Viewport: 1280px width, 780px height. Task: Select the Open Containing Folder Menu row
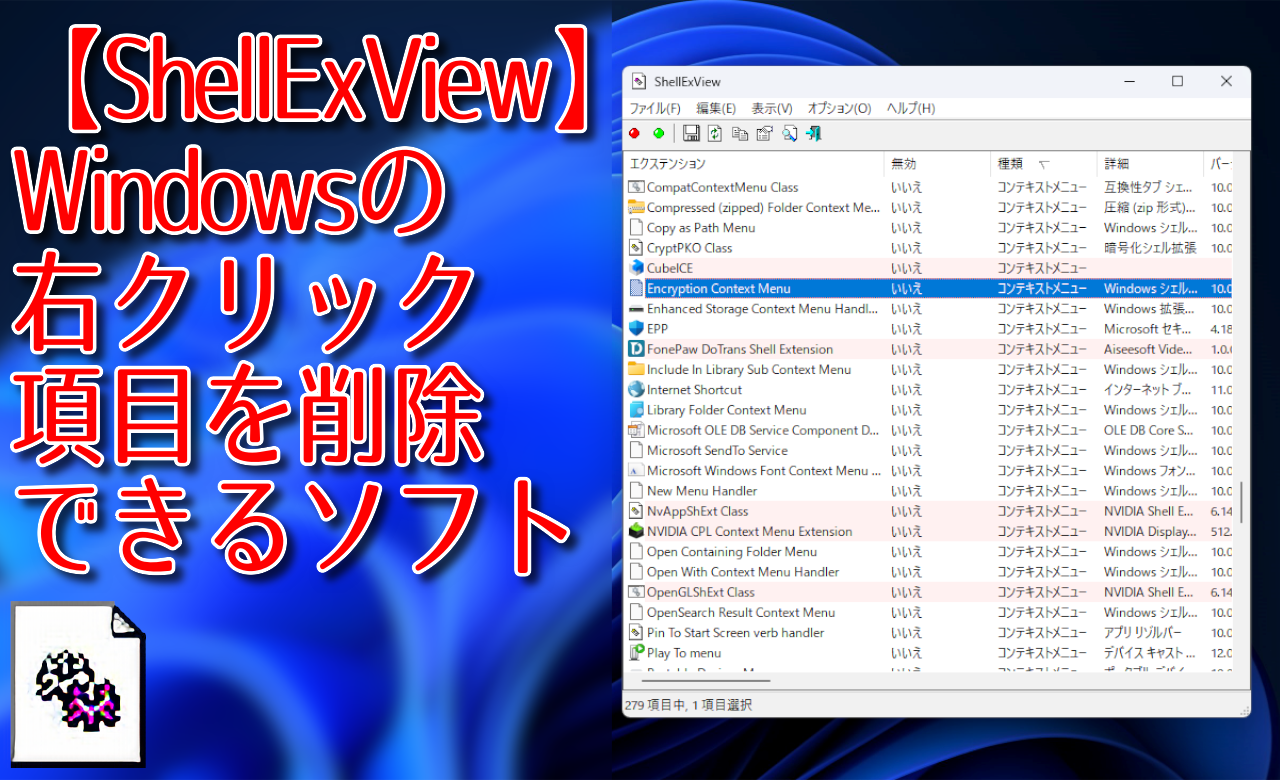[x=930, y=552]
